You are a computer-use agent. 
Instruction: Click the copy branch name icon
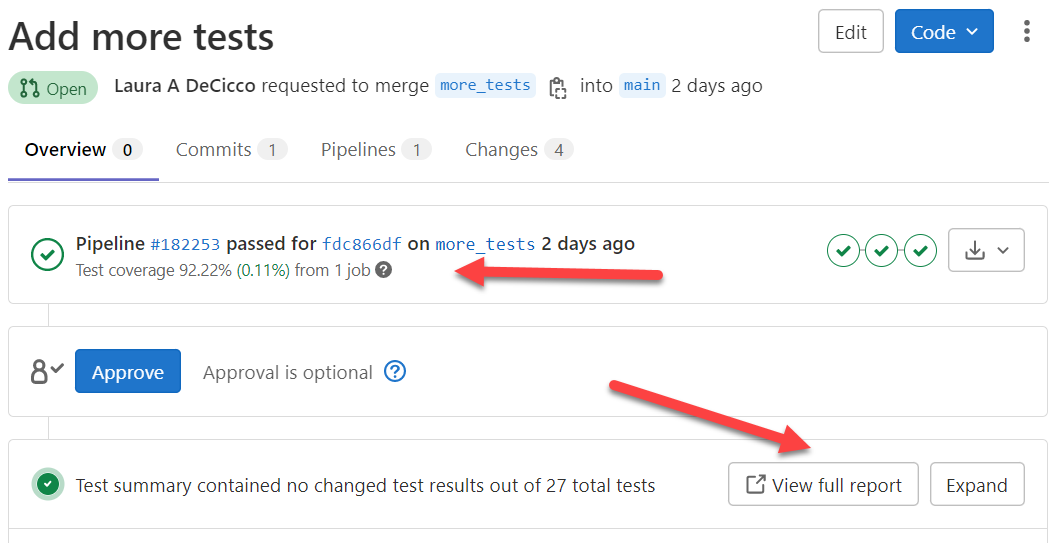pos(557,86)
